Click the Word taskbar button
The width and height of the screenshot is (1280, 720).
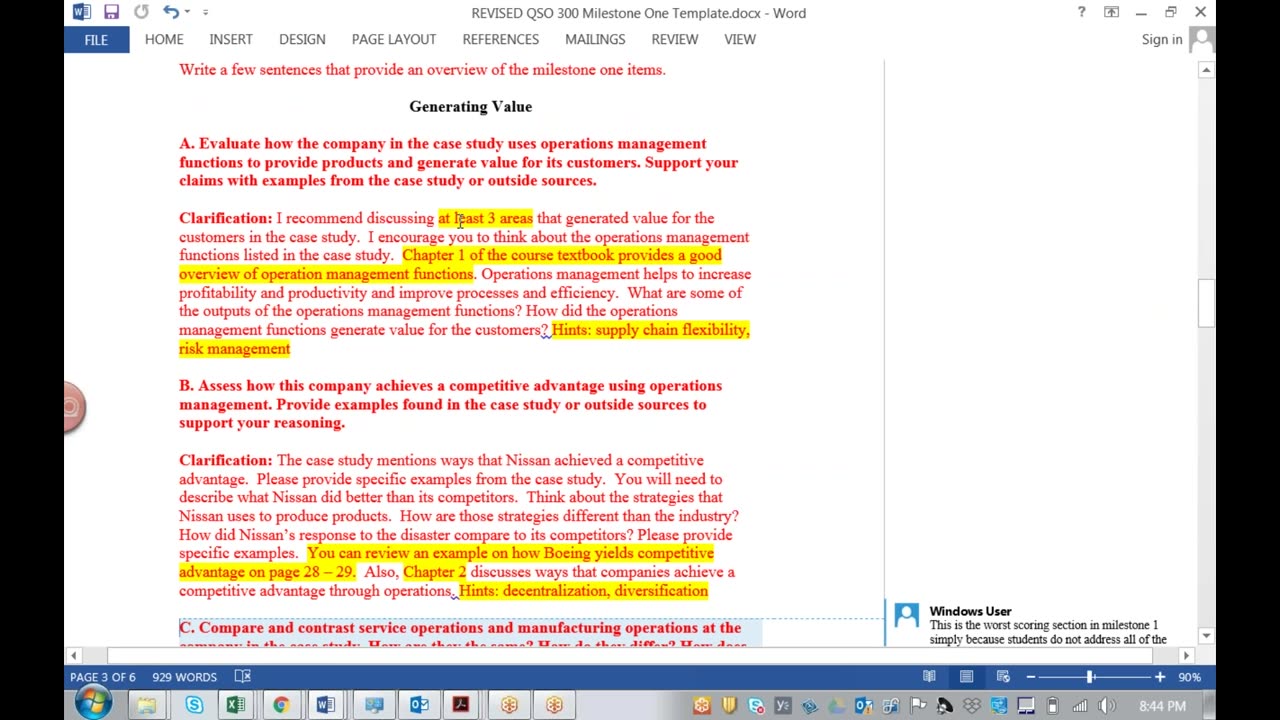pos(325,706)
